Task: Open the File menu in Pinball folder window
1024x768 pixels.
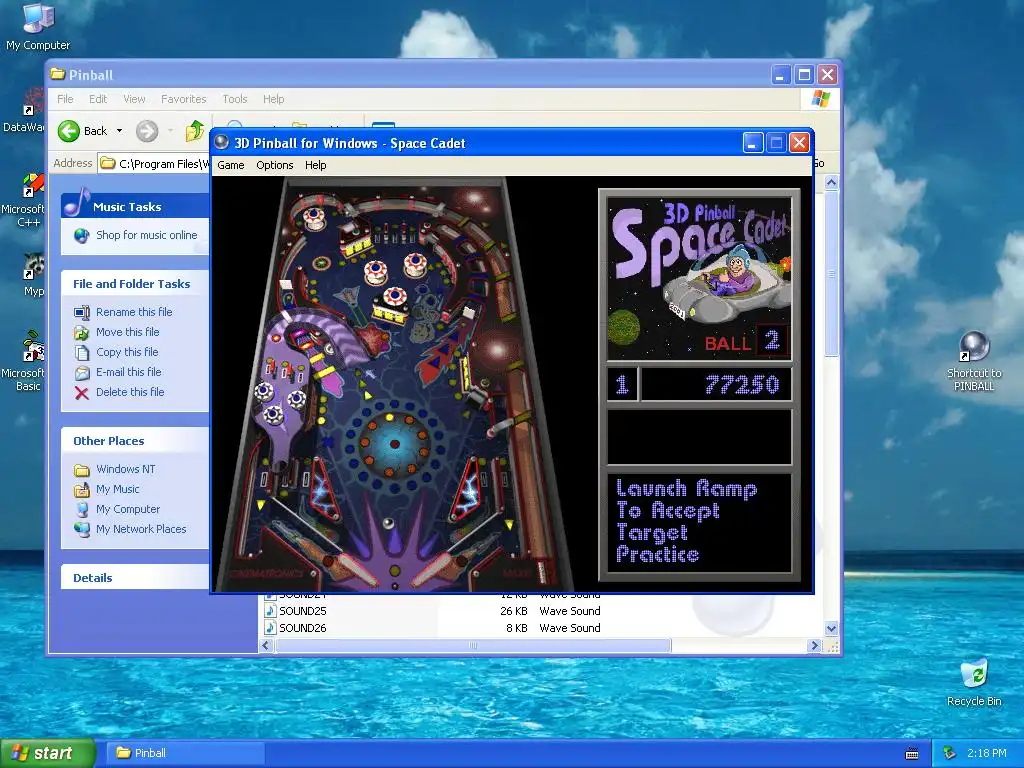Action: click(x=65, y=99)
